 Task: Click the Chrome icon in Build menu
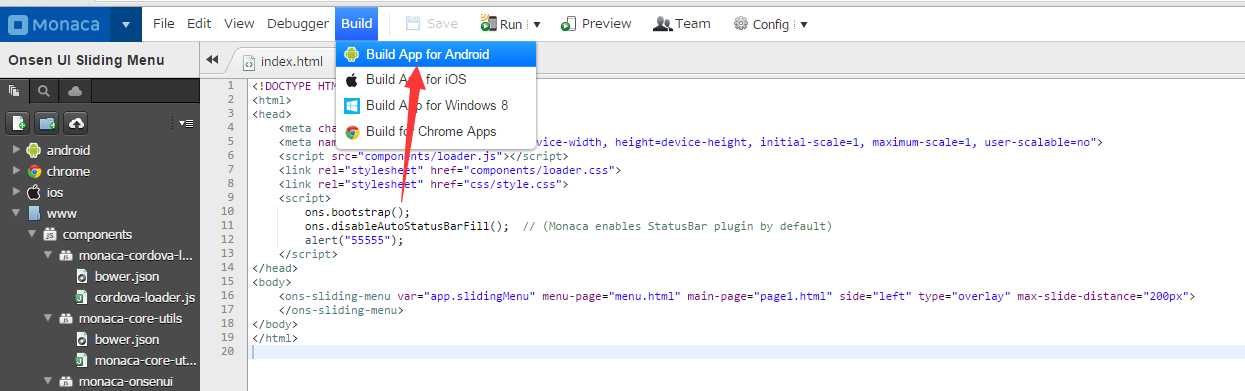click(x=352, y=131)
